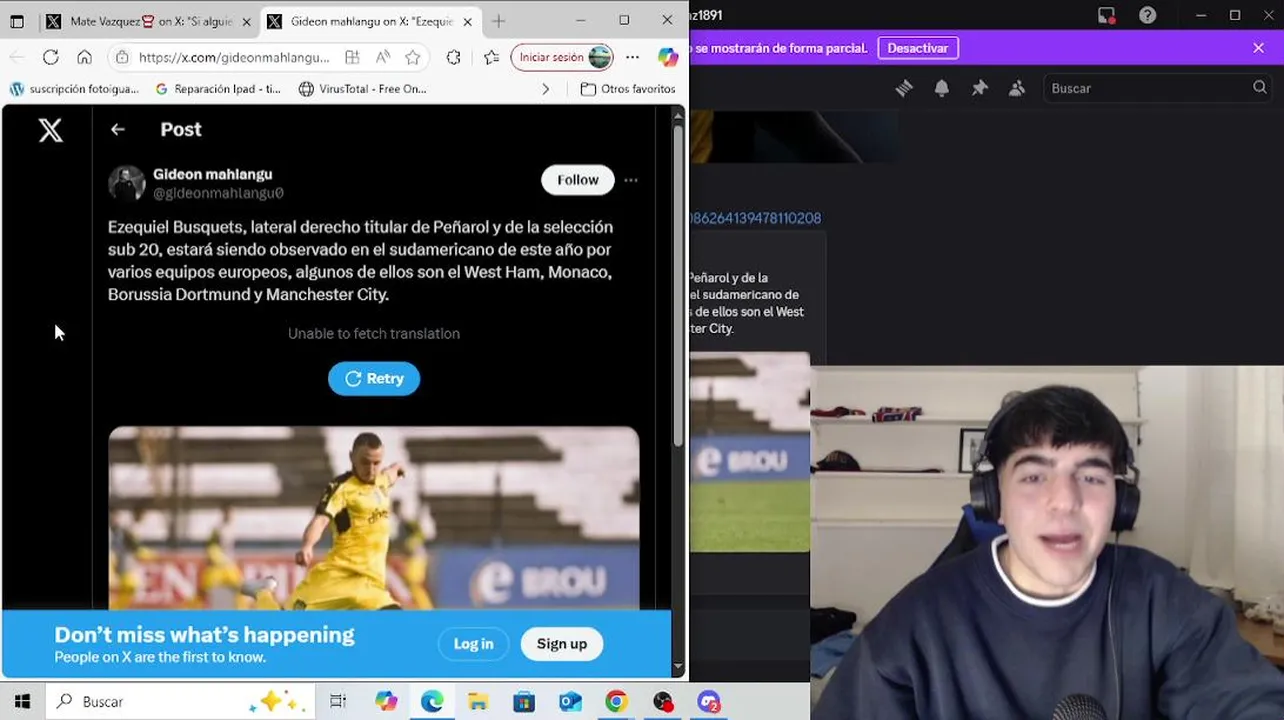
Task: Open the Peñarol player photo in post
Action: [374, 518]
